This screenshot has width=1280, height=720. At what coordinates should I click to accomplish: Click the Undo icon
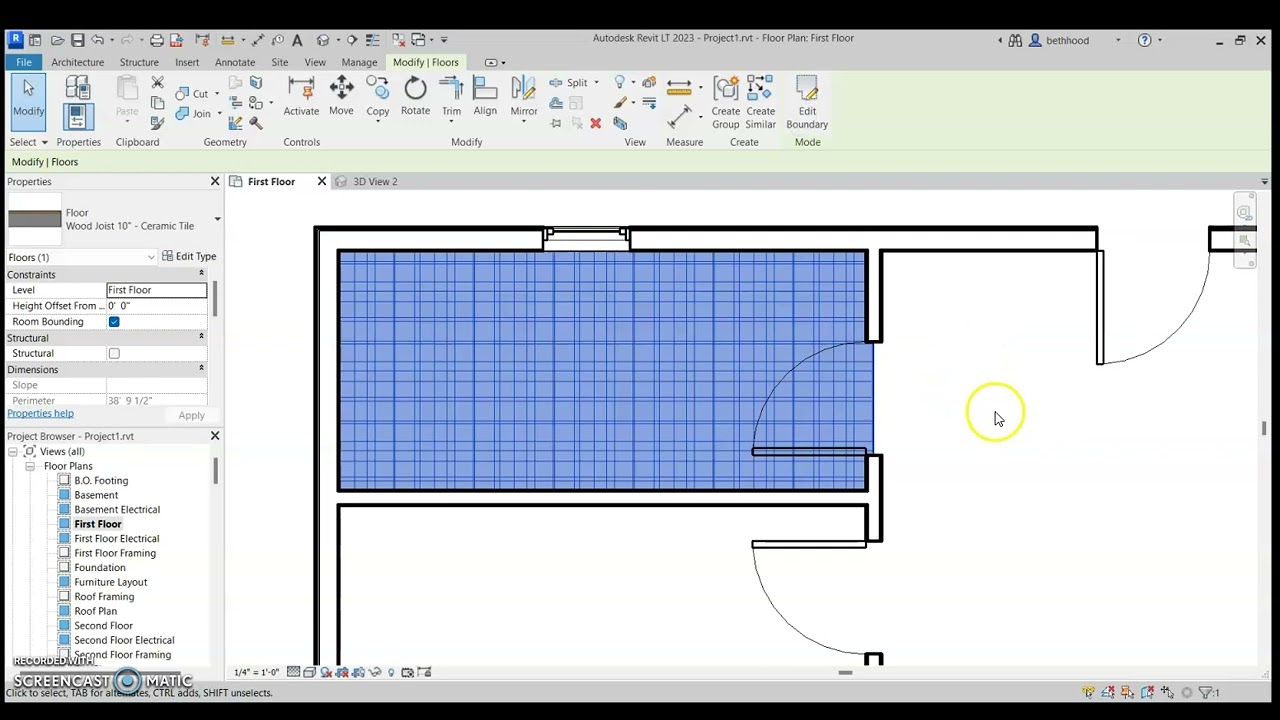97,40
